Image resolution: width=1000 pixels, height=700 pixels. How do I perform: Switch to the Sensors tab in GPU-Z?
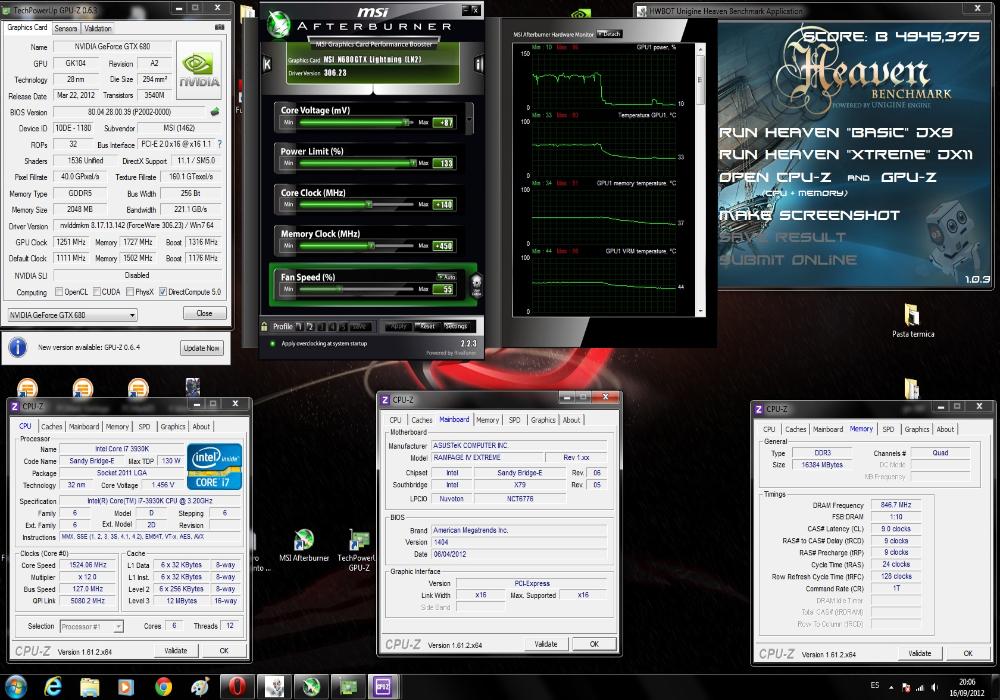[x=66, y=28]
